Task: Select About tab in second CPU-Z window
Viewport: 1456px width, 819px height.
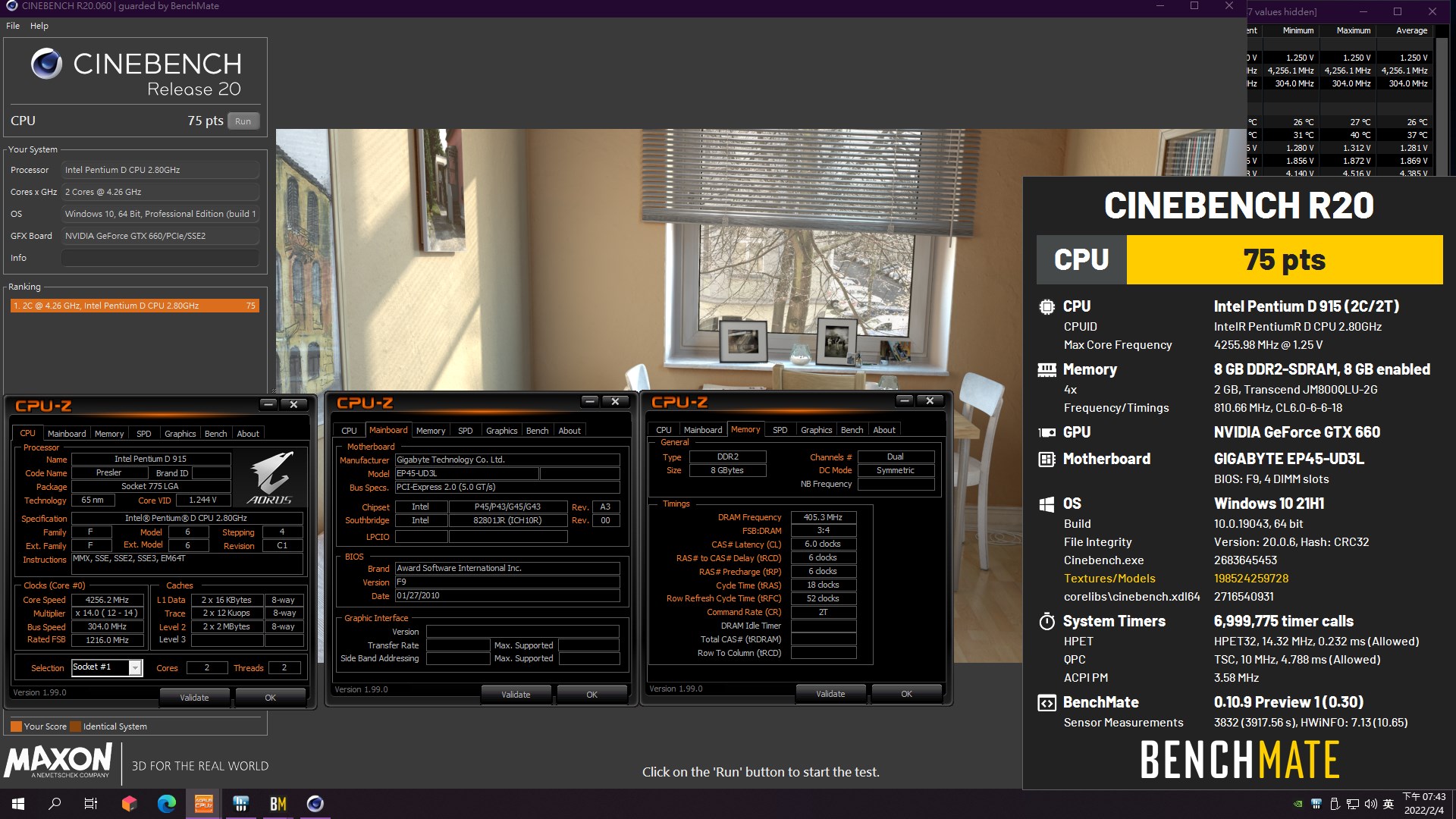Action: (x=570, y=431)
